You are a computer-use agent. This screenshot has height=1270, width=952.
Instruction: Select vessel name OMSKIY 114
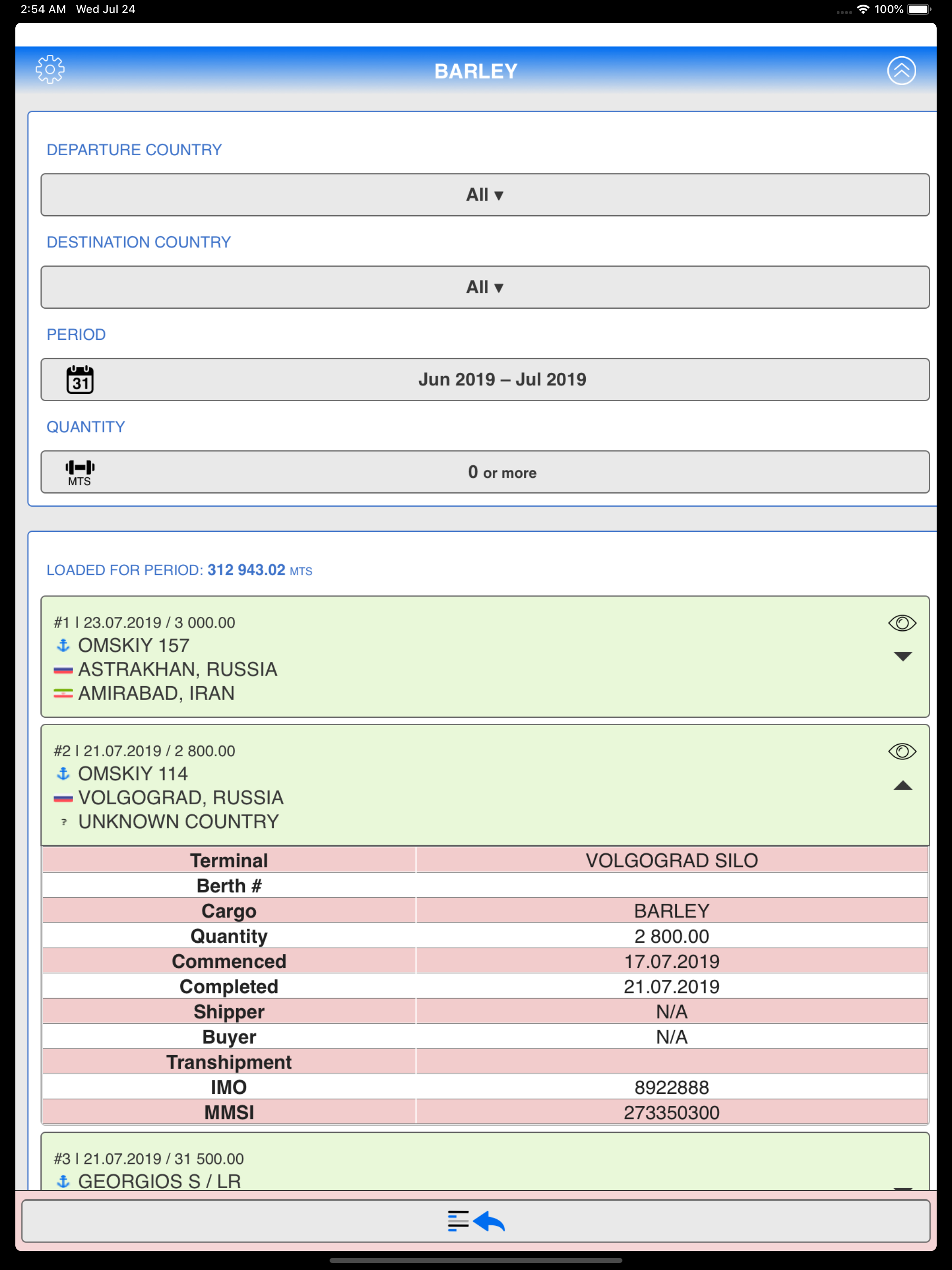pyautogui.click(x=133, y=774)
